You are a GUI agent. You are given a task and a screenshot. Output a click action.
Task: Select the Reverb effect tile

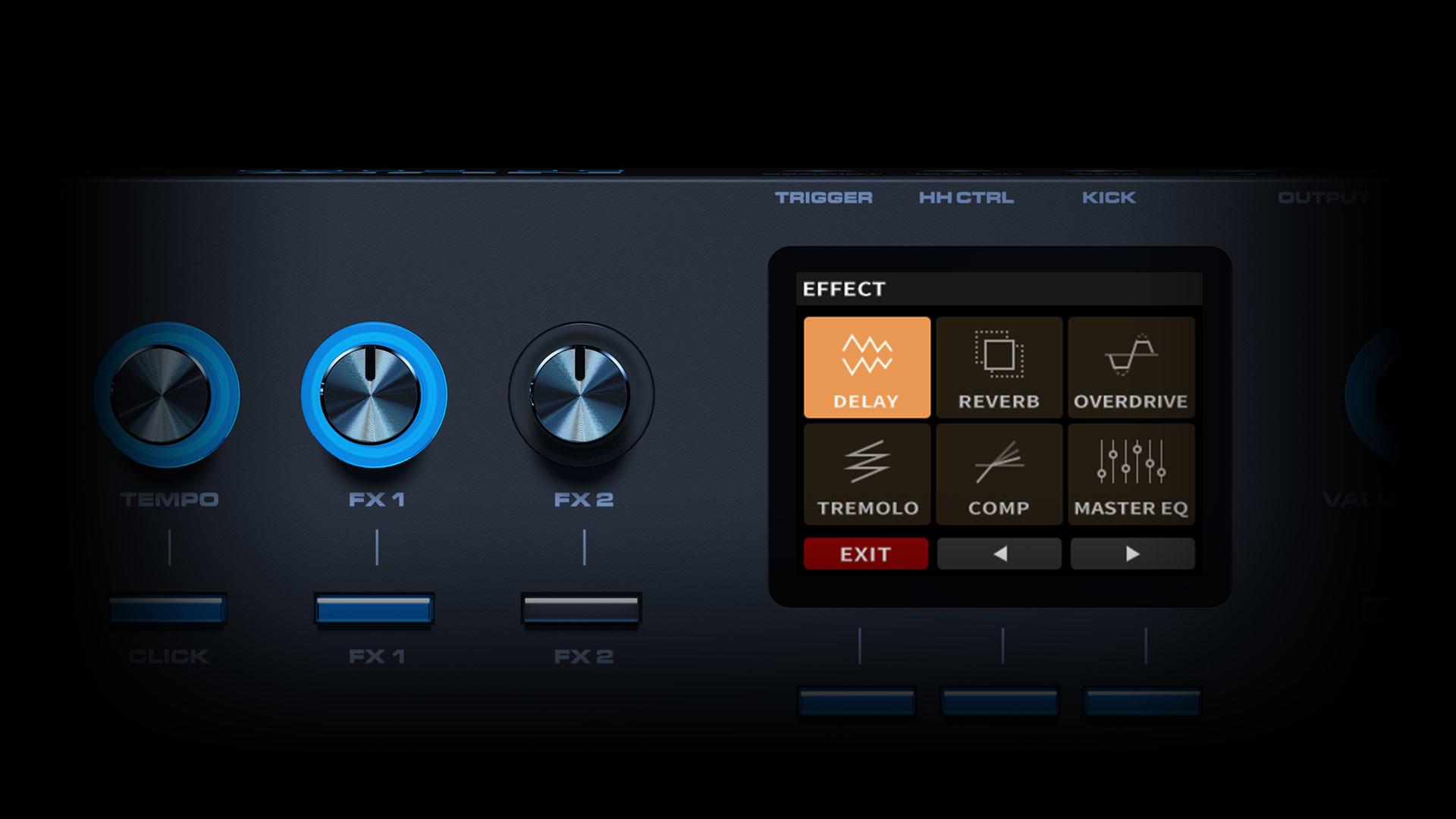coord(999,367)
